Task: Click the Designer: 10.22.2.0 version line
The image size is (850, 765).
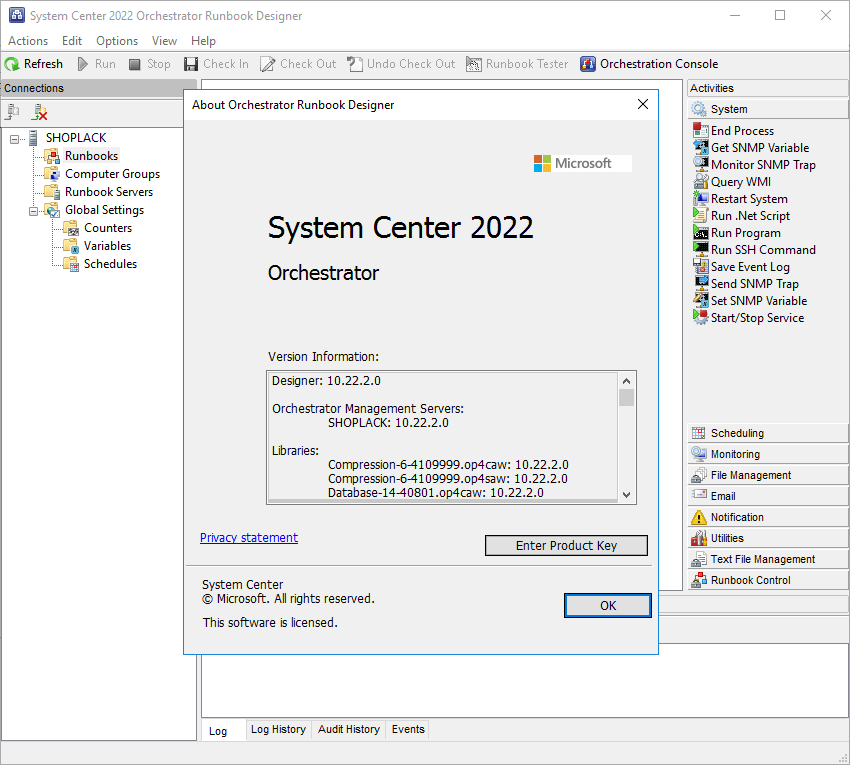Action: [326, 381]
